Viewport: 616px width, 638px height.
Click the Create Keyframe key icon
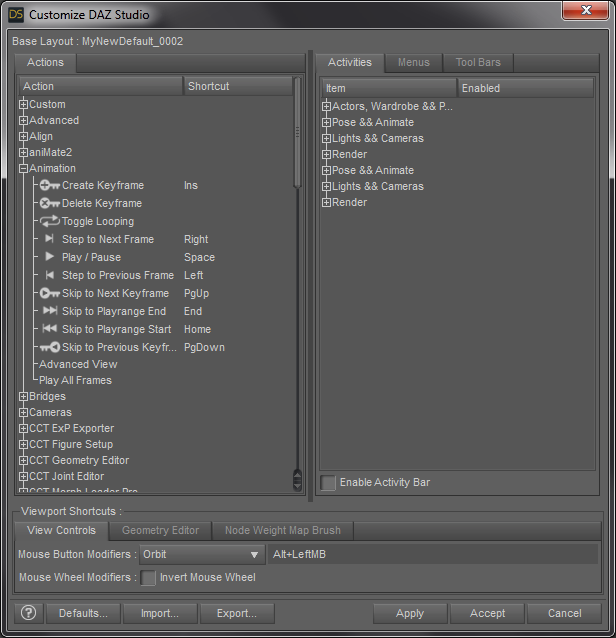[50, 186]
